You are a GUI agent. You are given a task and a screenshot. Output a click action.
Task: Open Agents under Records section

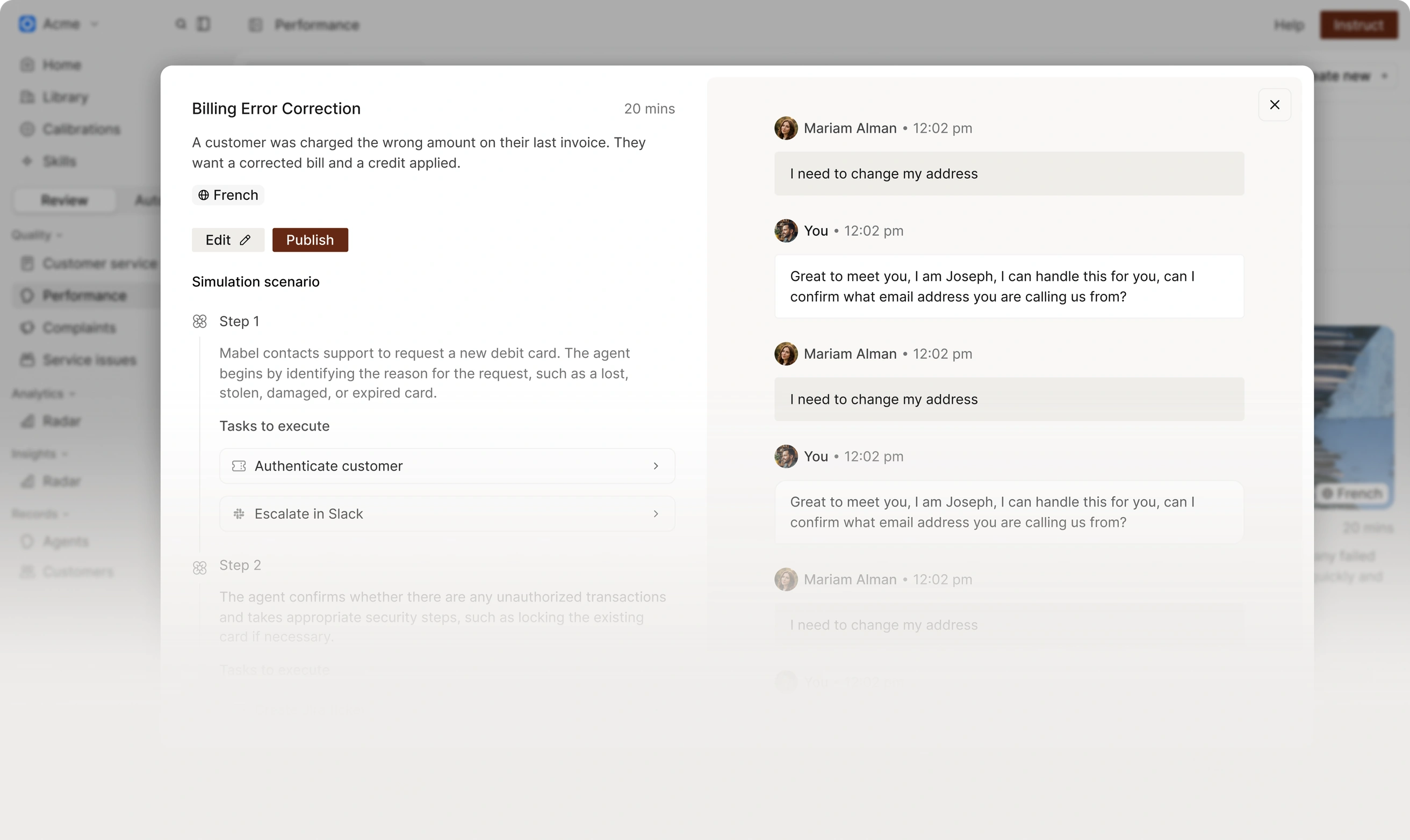click(65, 542)
